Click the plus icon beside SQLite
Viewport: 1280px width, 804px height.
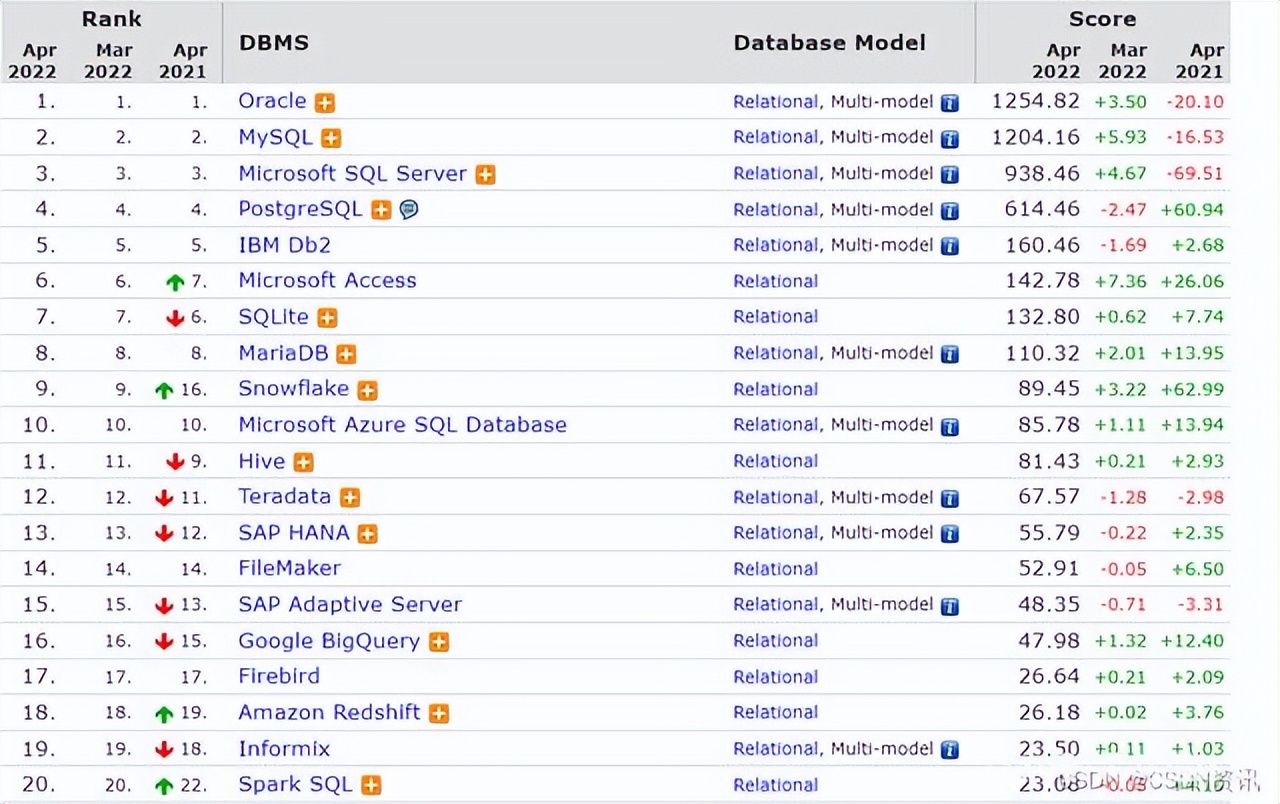click(x=327, y=318)
